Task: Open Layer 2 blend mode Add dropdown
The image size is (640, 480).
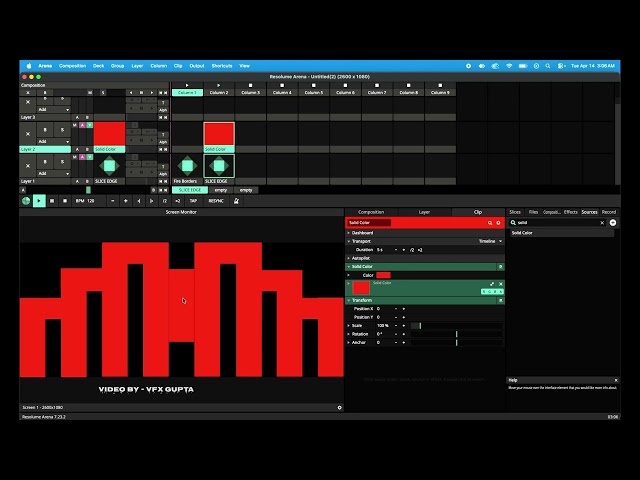Action: tap(53, 142)
